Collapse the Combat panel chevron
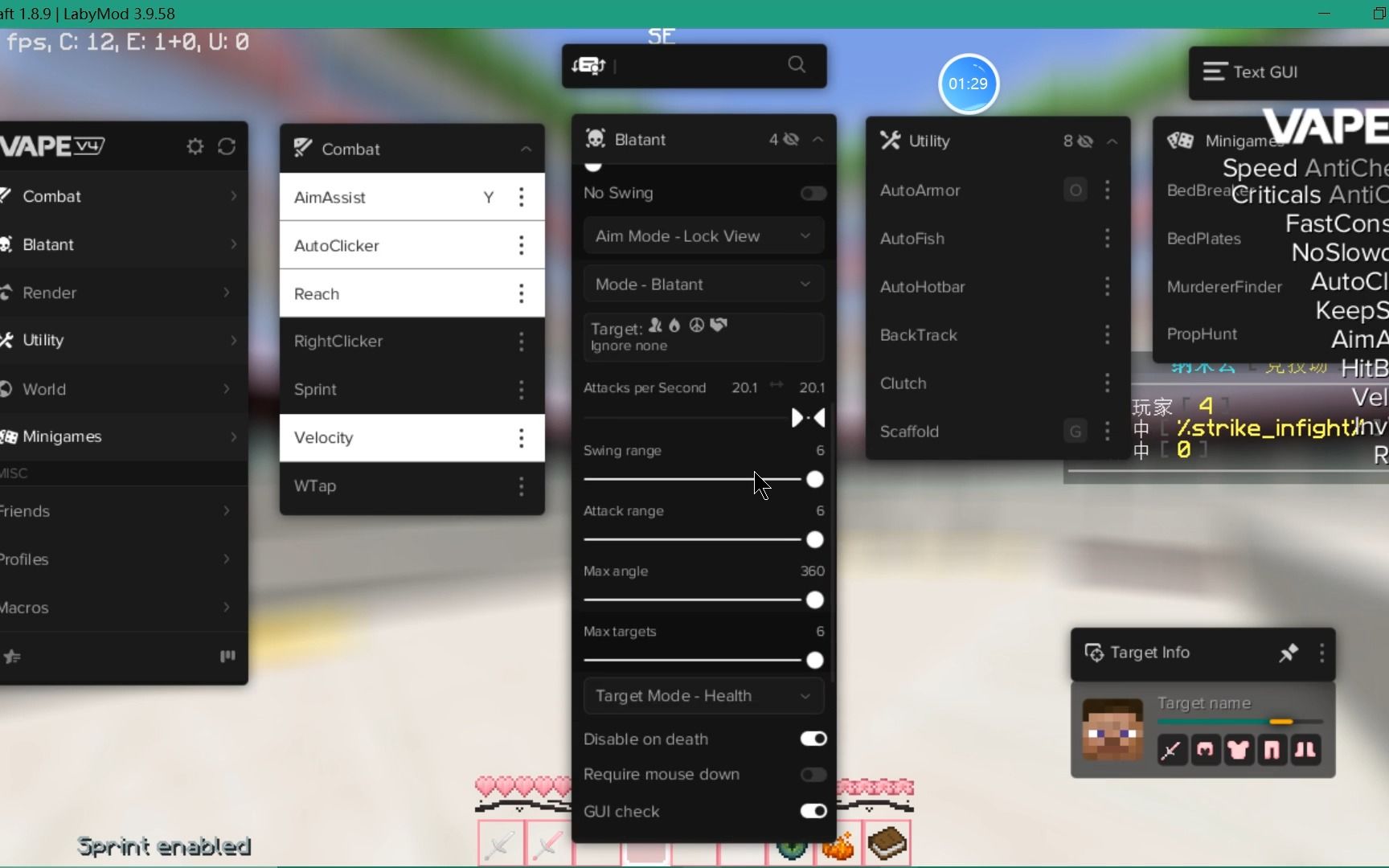This screenshot has width=1389, height=868. click(526, 149)
